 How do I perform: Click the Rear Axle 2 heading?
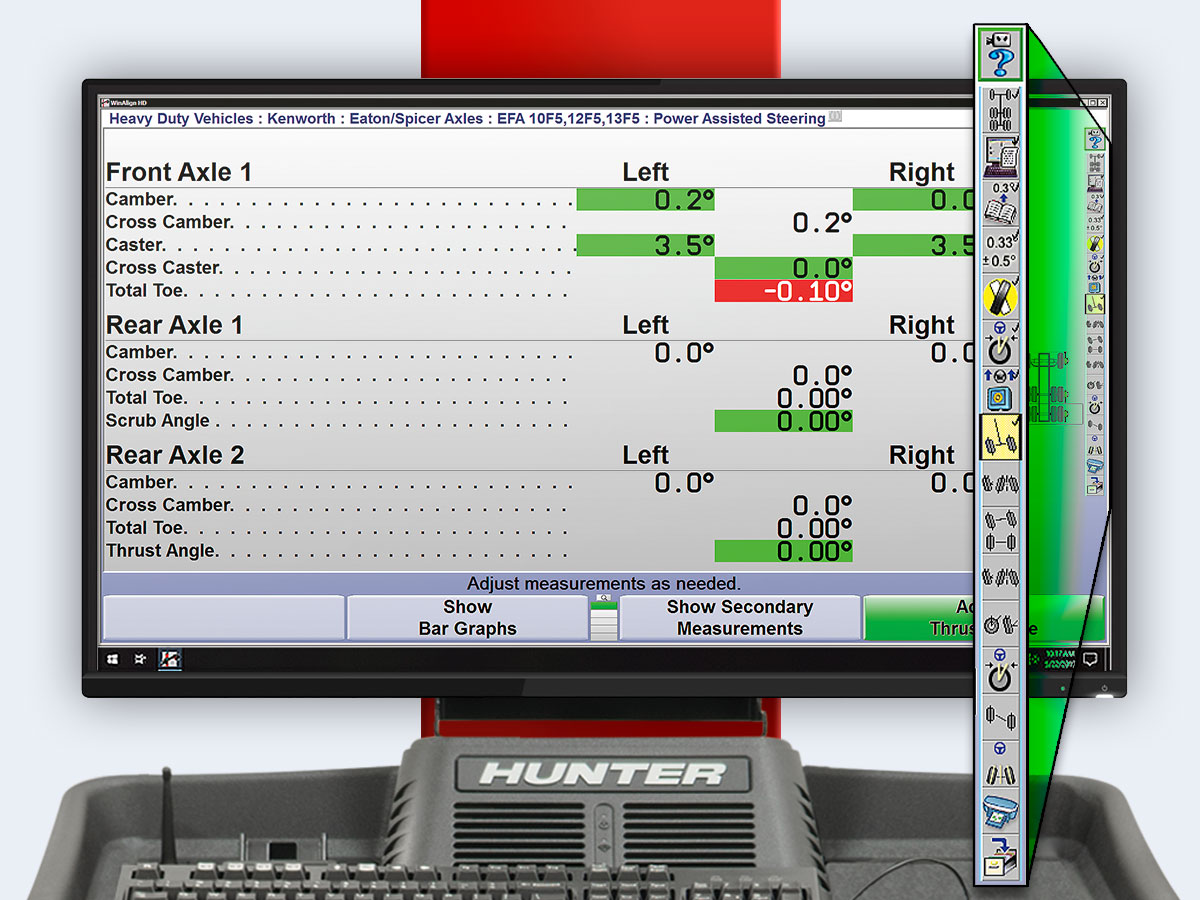pyautogui.click(x=175, y=455)
